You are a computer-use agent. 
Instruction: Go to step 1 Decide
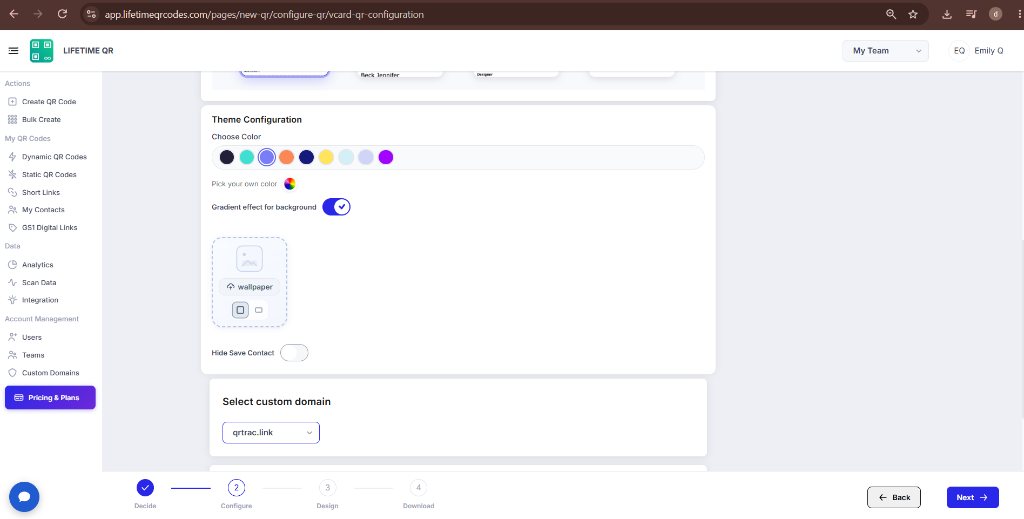(x=145, y=488)
